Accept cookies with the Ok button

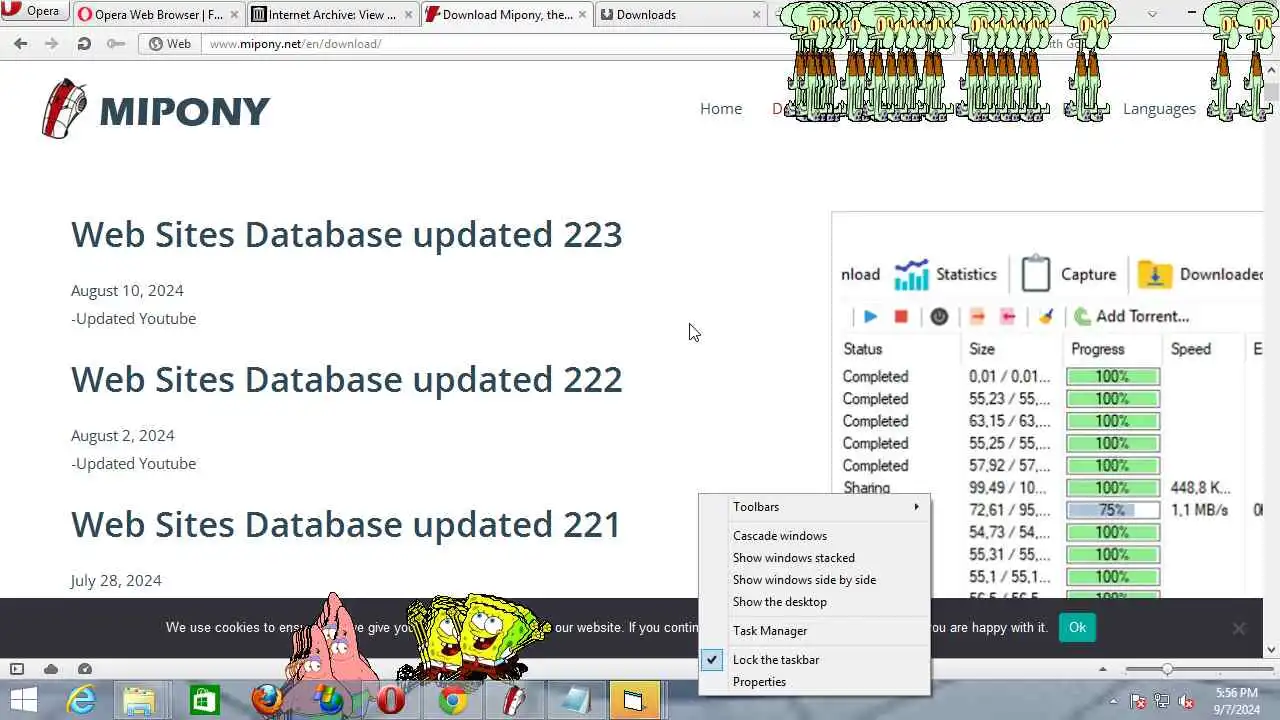(x=1077, y=627)
